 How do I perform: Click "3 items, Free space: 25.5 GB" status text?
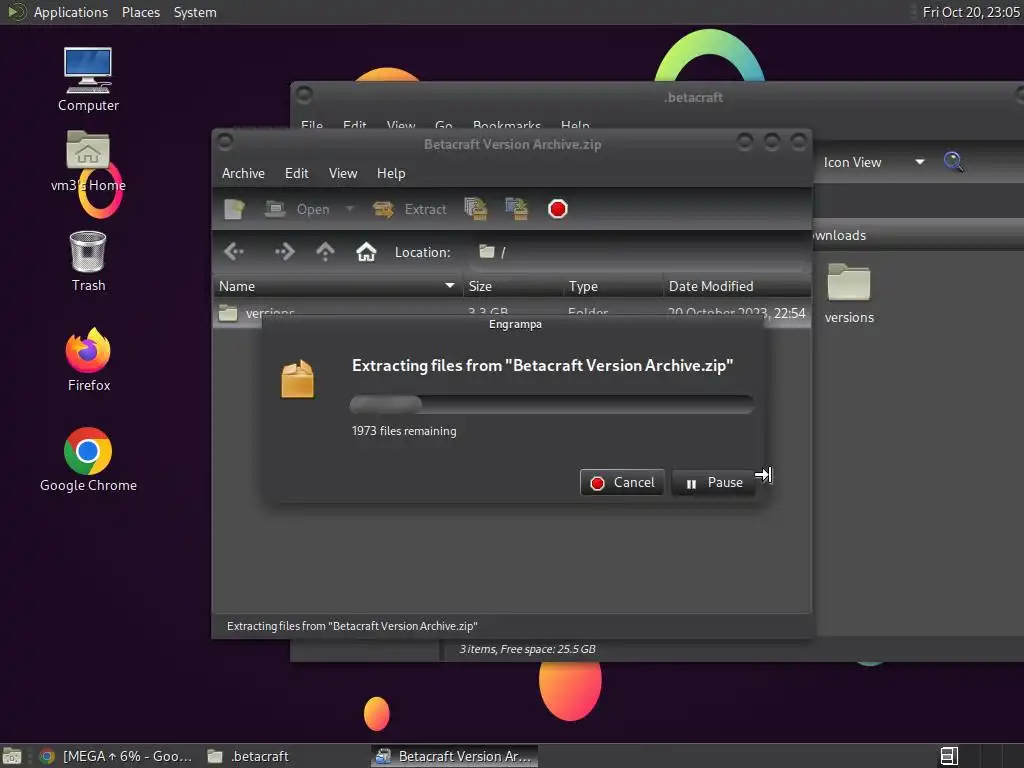[527, 649]
